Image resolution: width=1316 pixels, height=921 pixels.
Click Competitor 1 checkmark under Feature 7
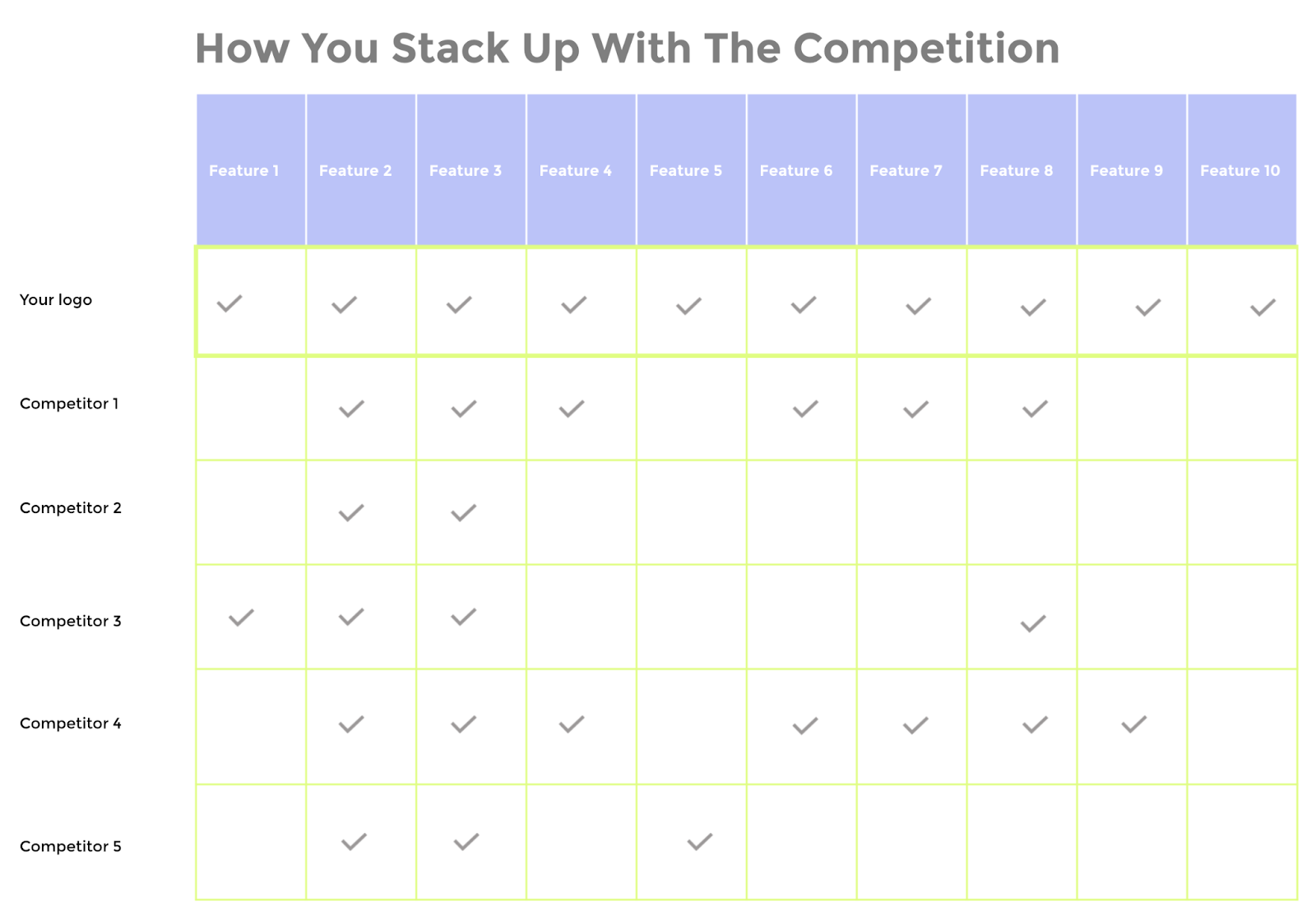pyautogui.click(x=915, y=410)
